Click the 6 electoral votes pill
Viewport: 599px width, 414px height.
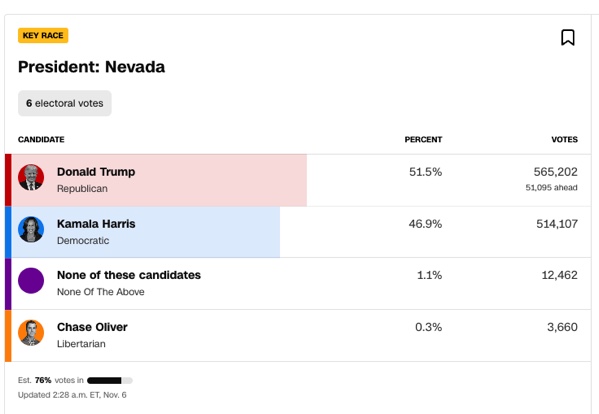[65, 103]
